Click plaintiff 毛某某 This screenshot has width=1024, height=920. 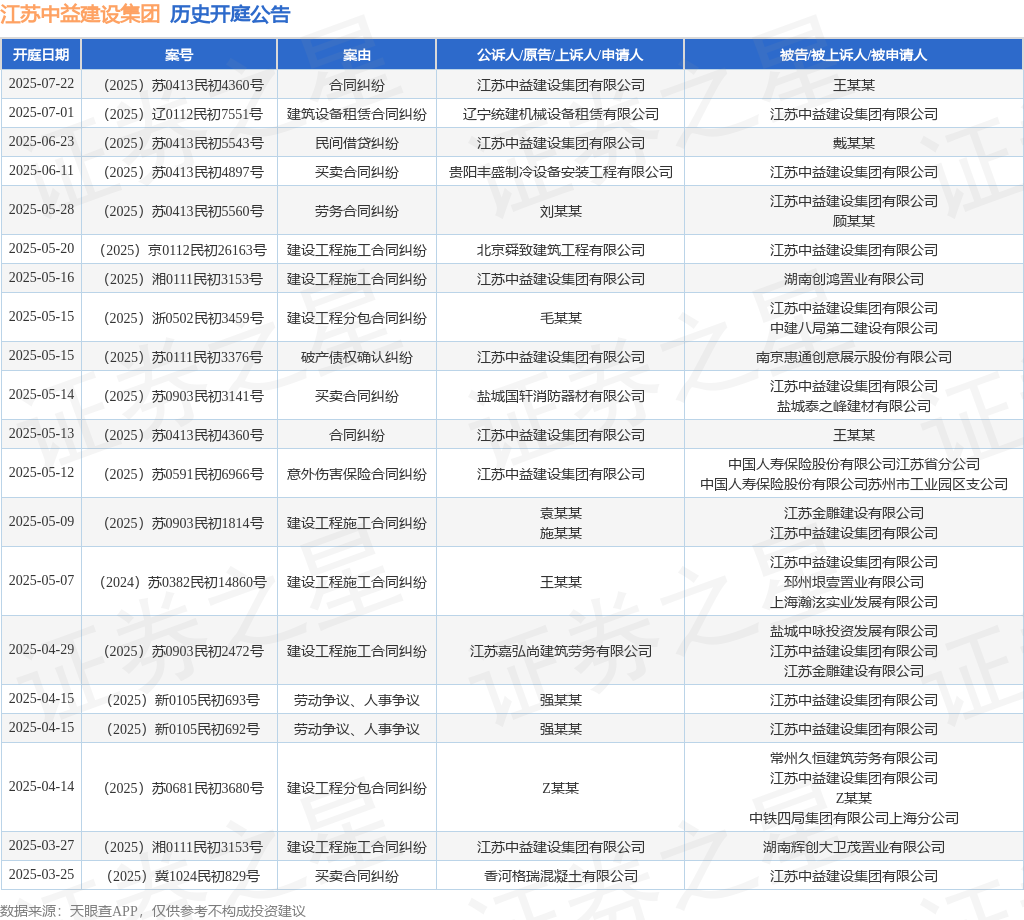(x=560, y=318)
